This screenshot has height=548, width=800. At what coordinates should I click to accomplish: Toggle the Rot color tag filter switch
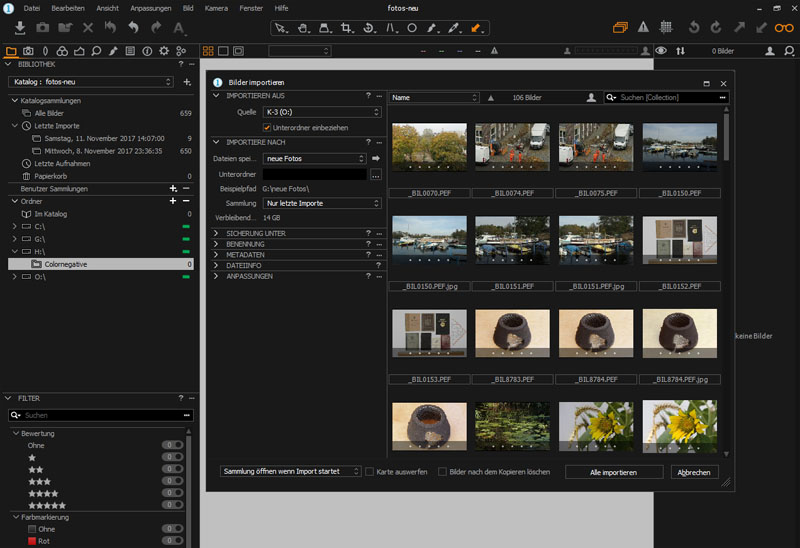tap(172, 540)
